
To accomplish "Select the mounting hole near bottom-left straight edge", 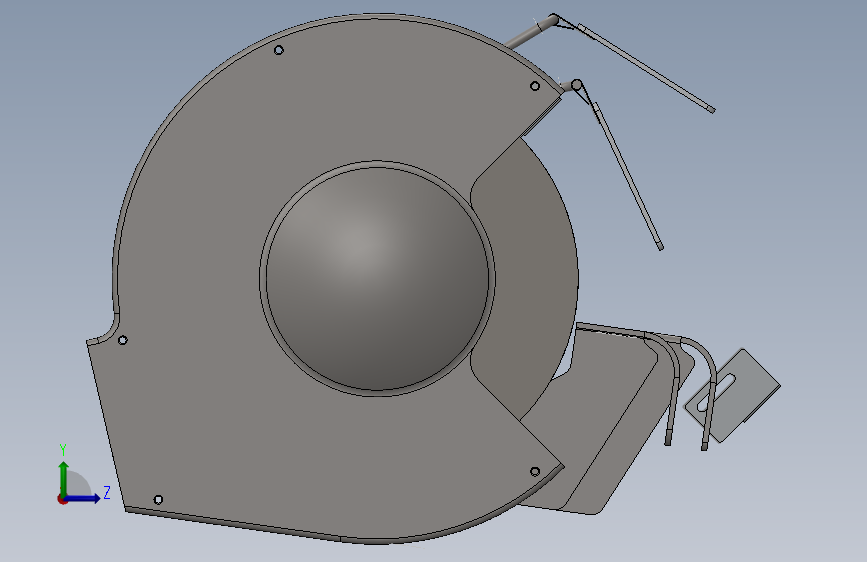I will pyautogui.click(x=158, y=500).
